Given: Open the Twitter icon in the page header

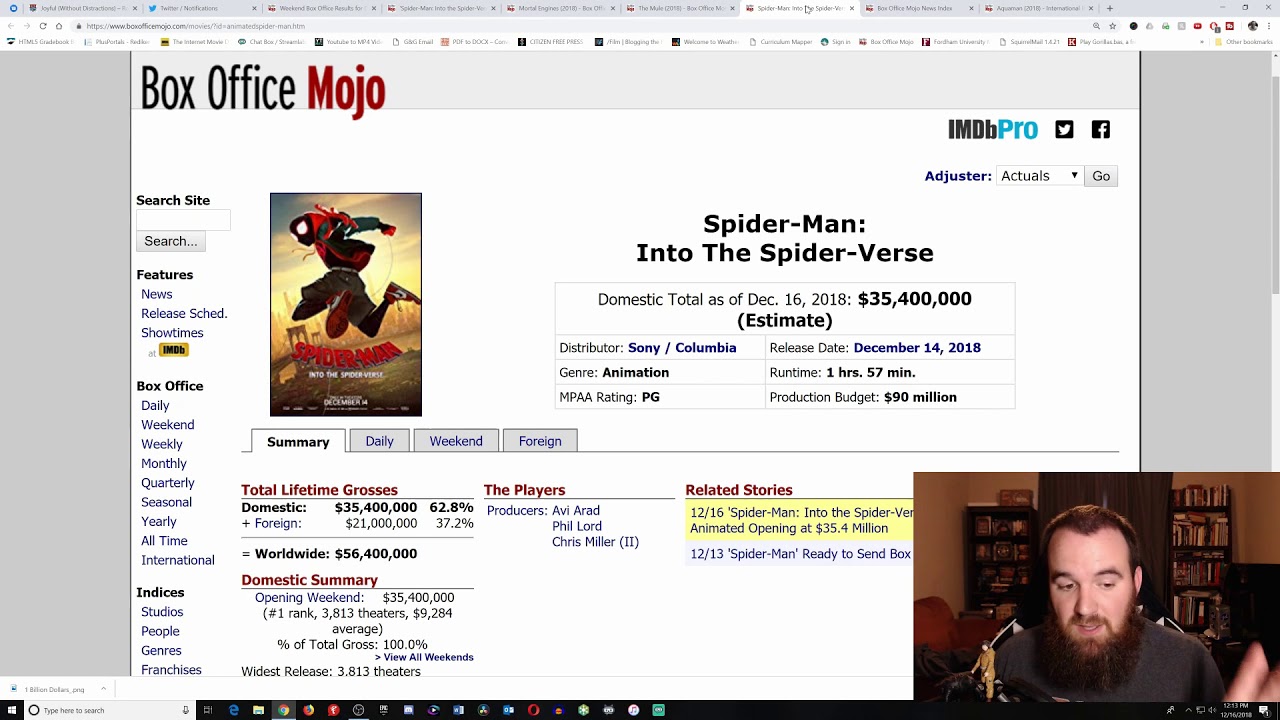Looking at the screenshot, I should click(1064, 129).
